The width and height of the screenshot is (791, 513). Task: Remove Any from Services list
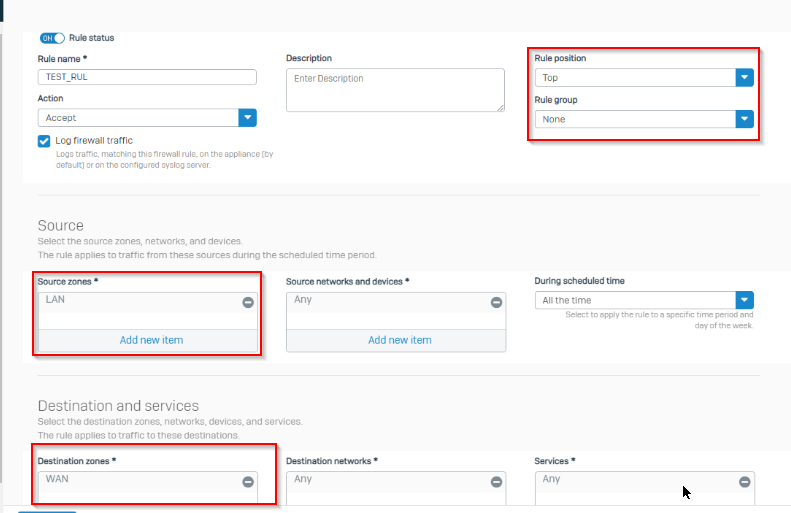(x=745, y=482)
